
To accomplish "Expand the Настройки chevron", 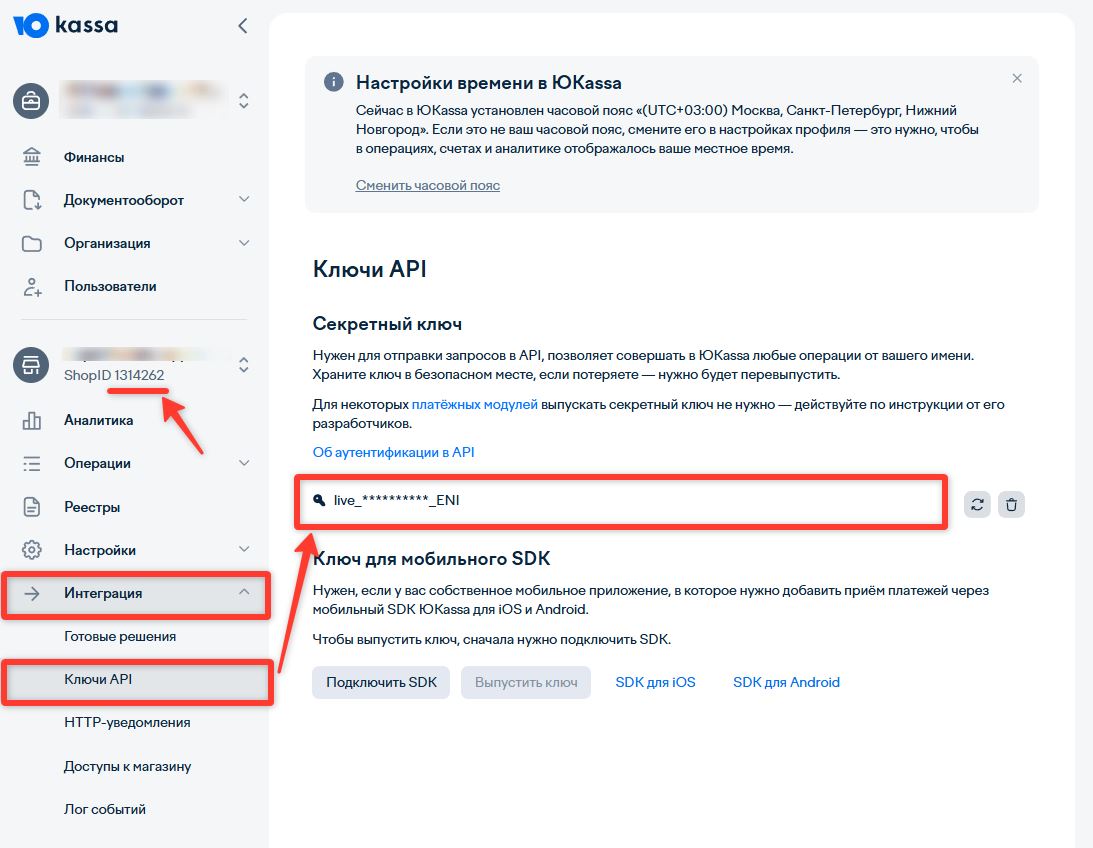I will tap(244, 549).
